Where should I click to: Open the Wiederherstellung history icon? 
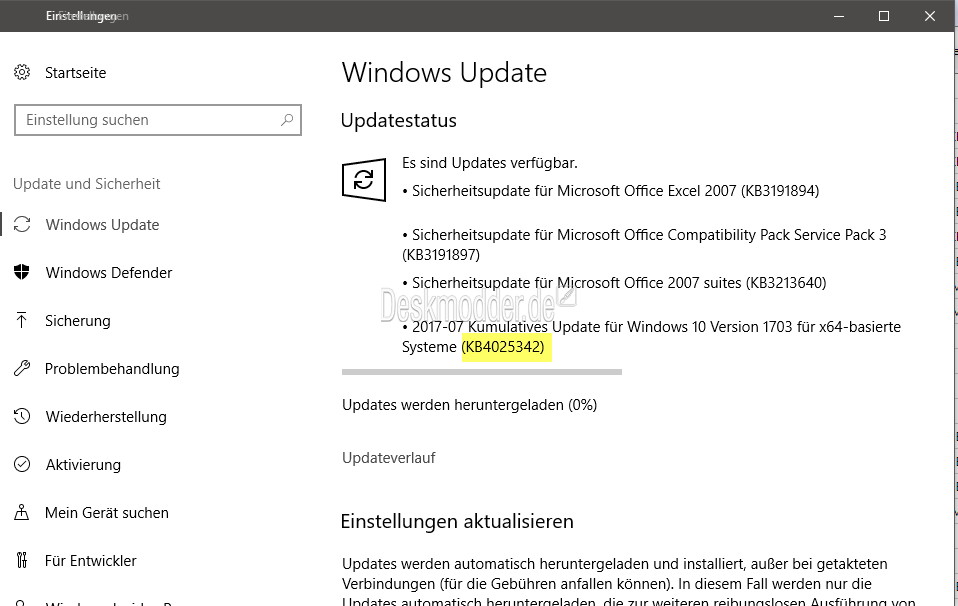[x=22, y=417]
